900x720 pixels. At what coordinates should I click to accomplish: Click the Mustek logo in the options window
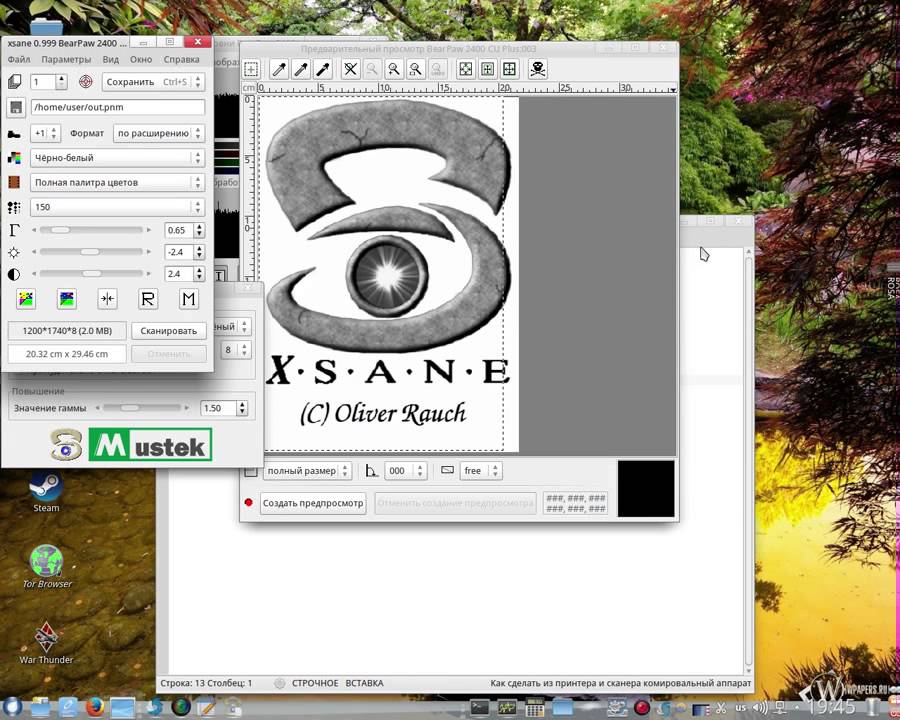pos(150,444)
